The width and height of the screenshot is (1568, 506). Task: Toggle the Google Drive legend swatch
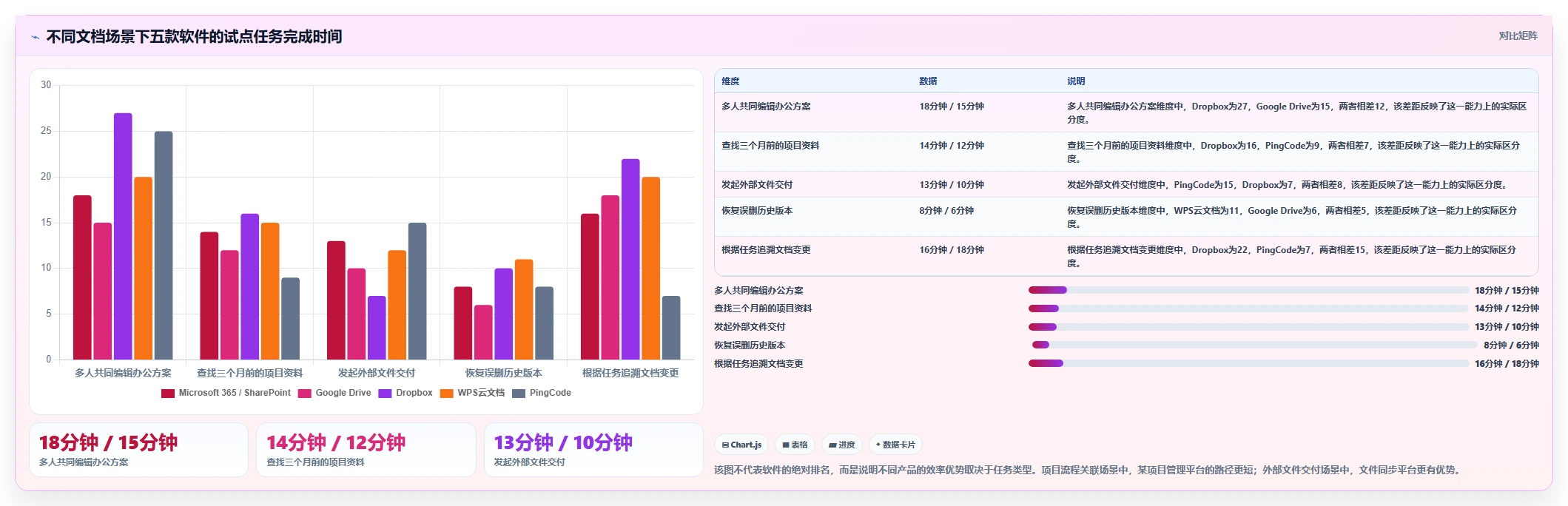pyautogui.click(x=304, y=393)
